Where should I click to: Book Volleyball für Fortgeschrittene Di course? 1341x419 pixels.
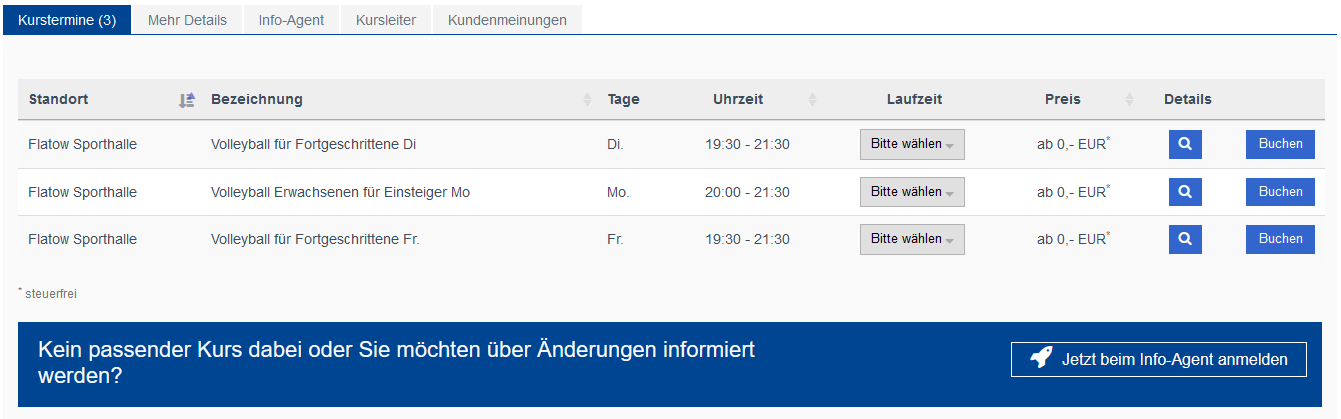coord(1280,144)
